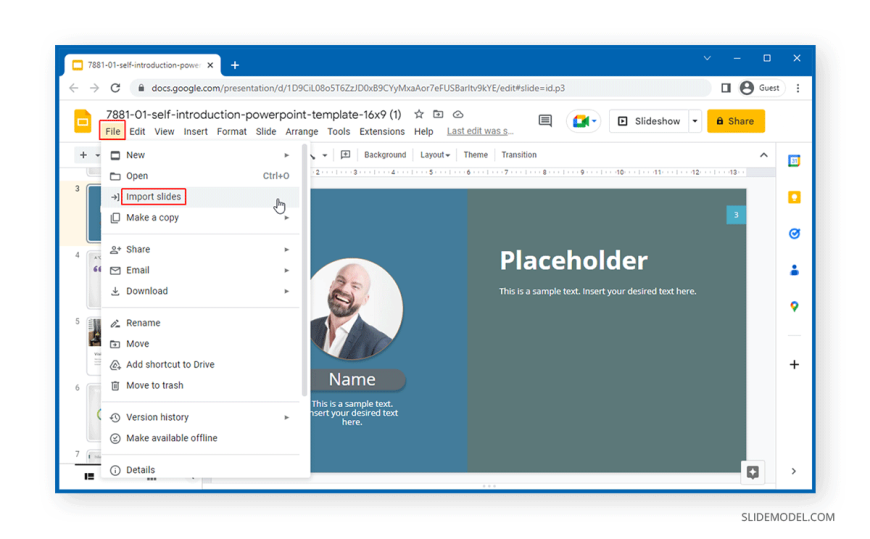Click the Placeholder title text on slide
The height and width of the screenshot is (539, 870).
[573, 261]
